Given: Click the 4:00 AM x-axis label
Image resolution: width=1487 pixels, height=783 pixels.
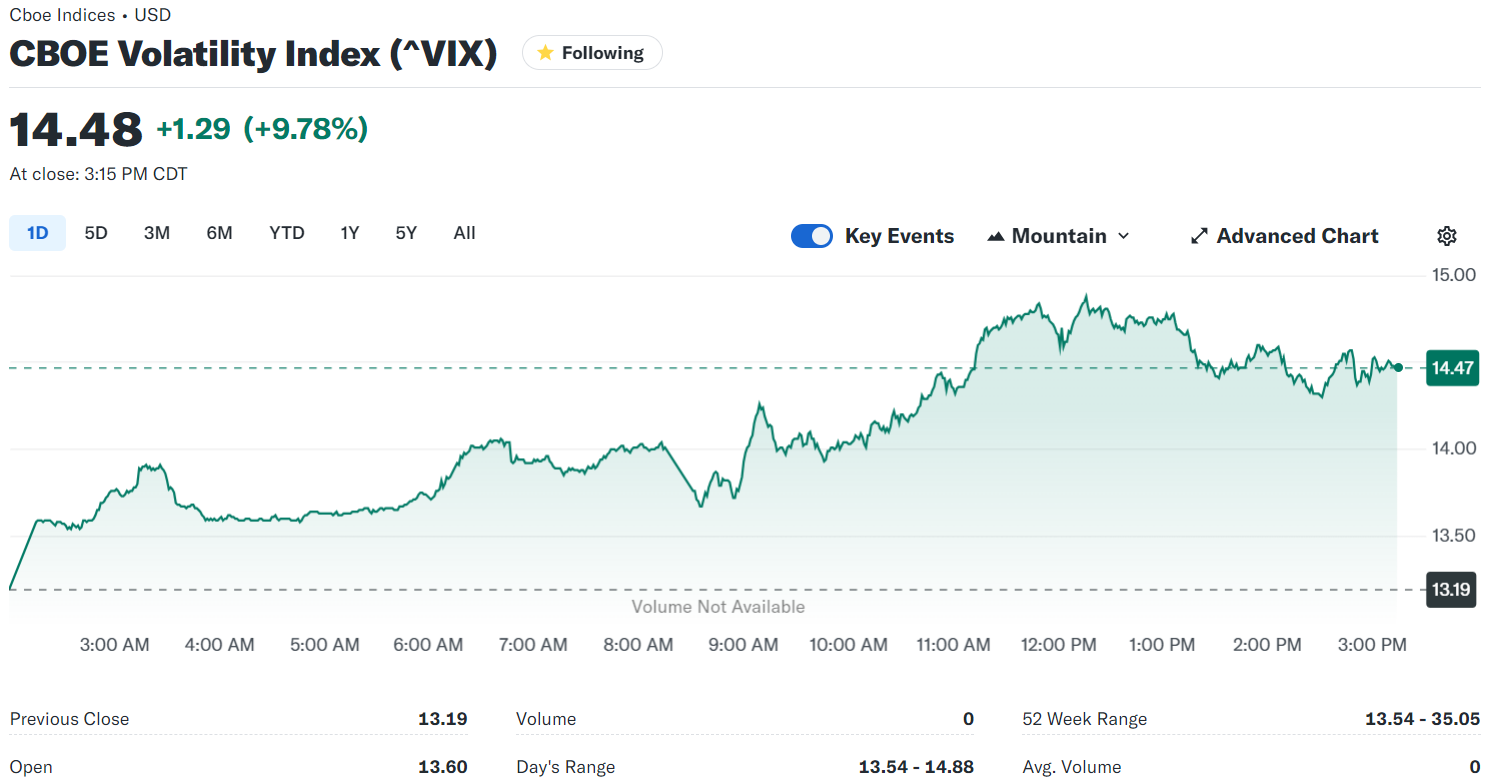Looking at the screenshot, I should pos(220,645).
